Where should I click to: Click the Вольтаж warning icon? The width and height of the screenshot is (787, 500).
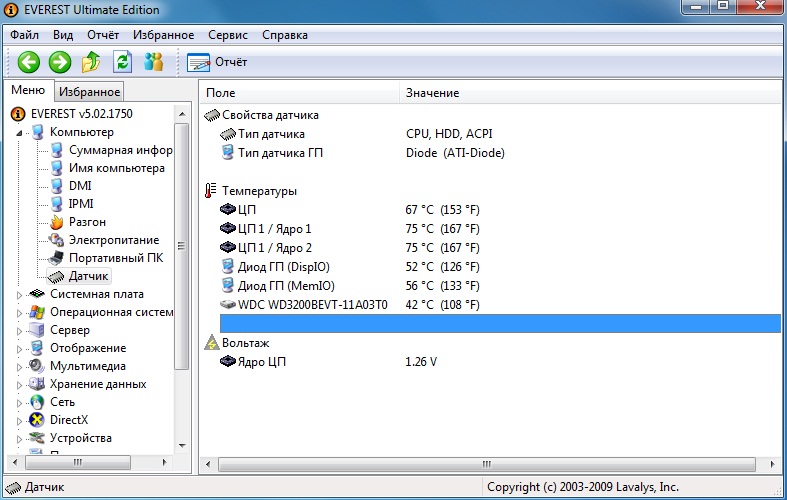(211, 343)
